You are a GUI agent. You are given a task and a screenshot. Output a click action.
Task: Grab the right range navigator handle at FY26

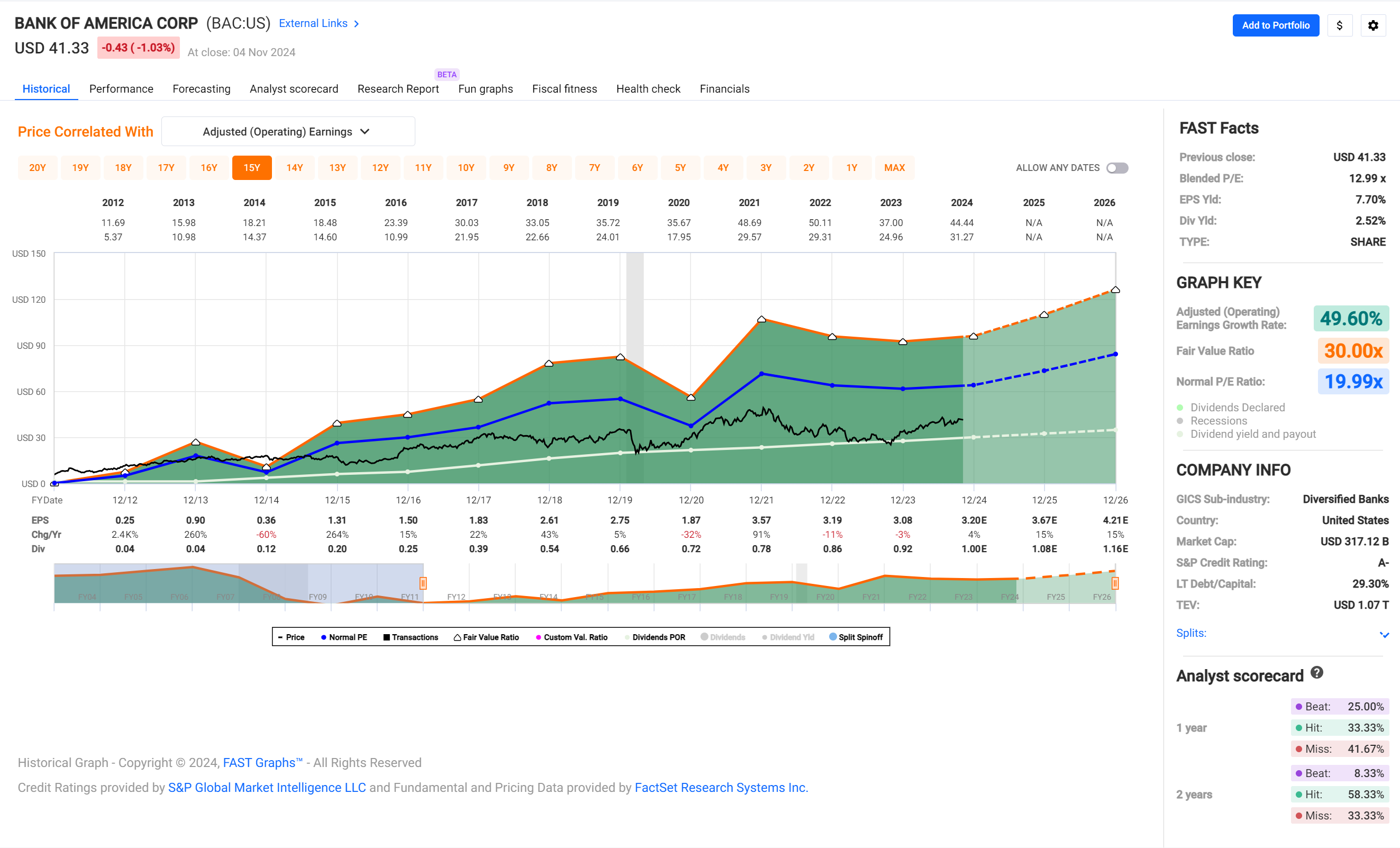coord(1115,583)
